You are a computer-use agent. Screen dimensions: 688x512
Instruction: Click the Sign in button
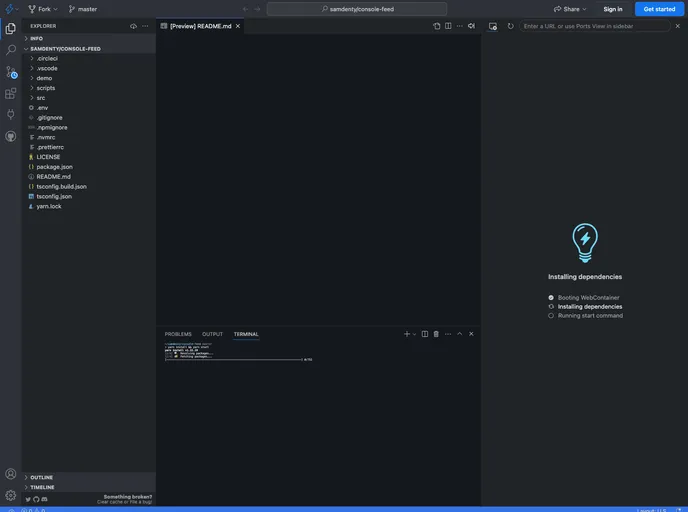[613, 9]
